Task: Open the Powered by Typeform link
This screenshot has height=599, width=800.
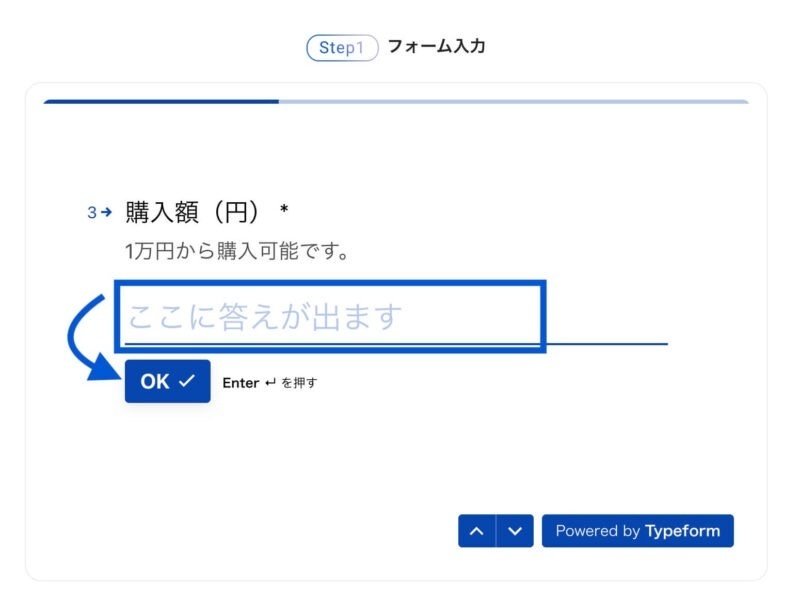Action: coord(638,531)
